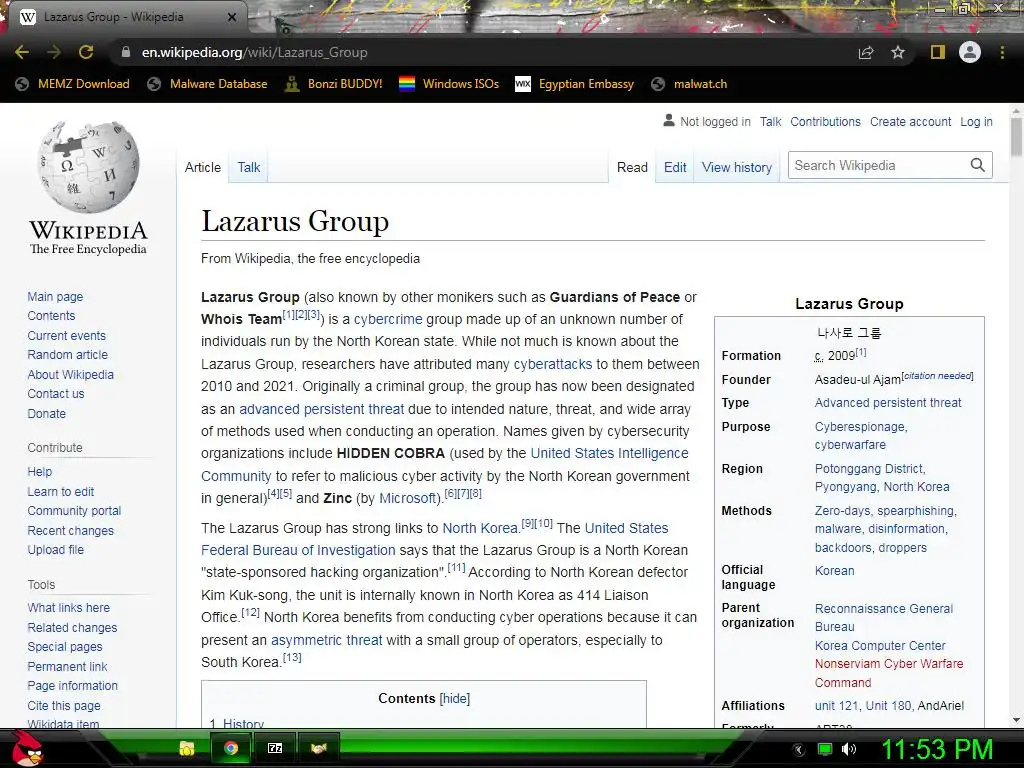Click the Donate sidebar link

click(46, 413)
